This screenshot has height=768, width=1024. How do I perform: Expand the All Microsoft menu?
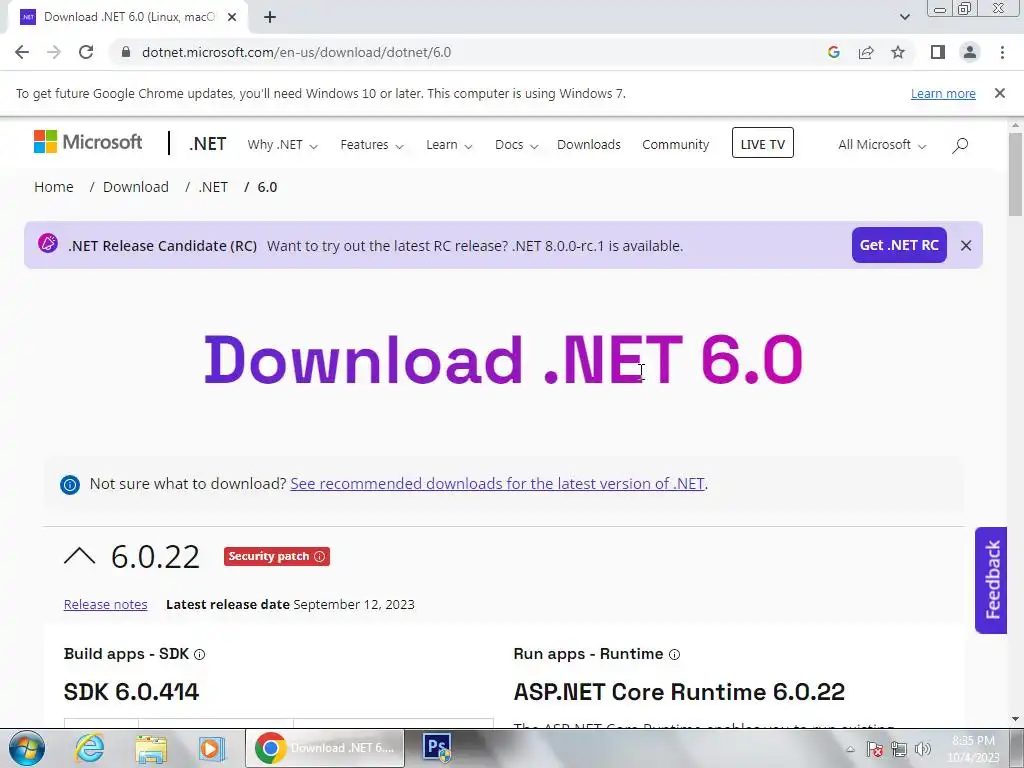coord(882,144)
